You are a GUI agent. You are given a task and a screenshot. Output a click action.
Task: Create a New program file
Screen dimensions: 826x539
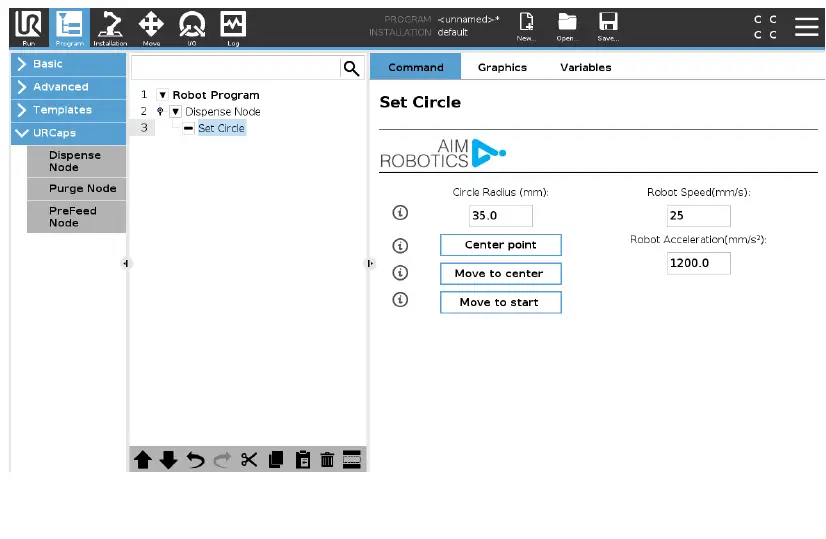click(526, 27)
